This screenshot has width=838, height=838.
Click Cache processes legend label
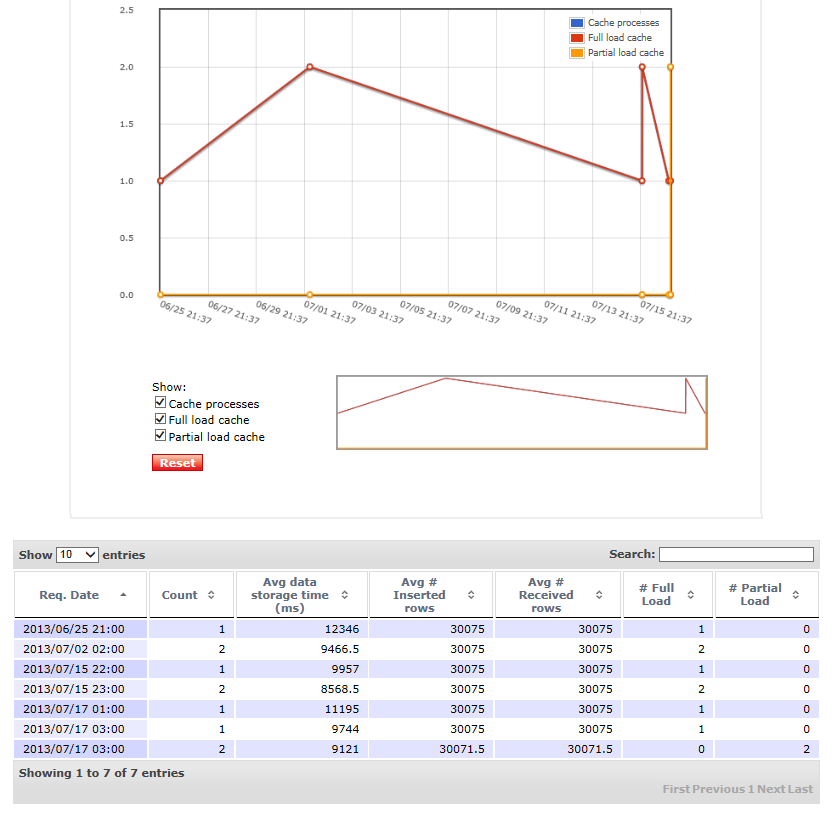(x=624, y=23)
